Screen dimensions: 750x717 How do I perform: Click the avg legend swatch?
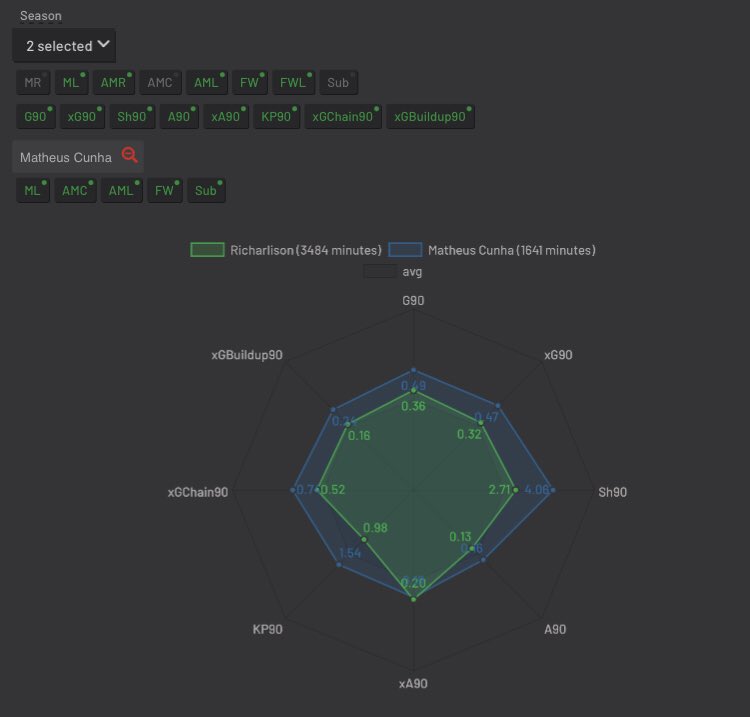[380, 271]
